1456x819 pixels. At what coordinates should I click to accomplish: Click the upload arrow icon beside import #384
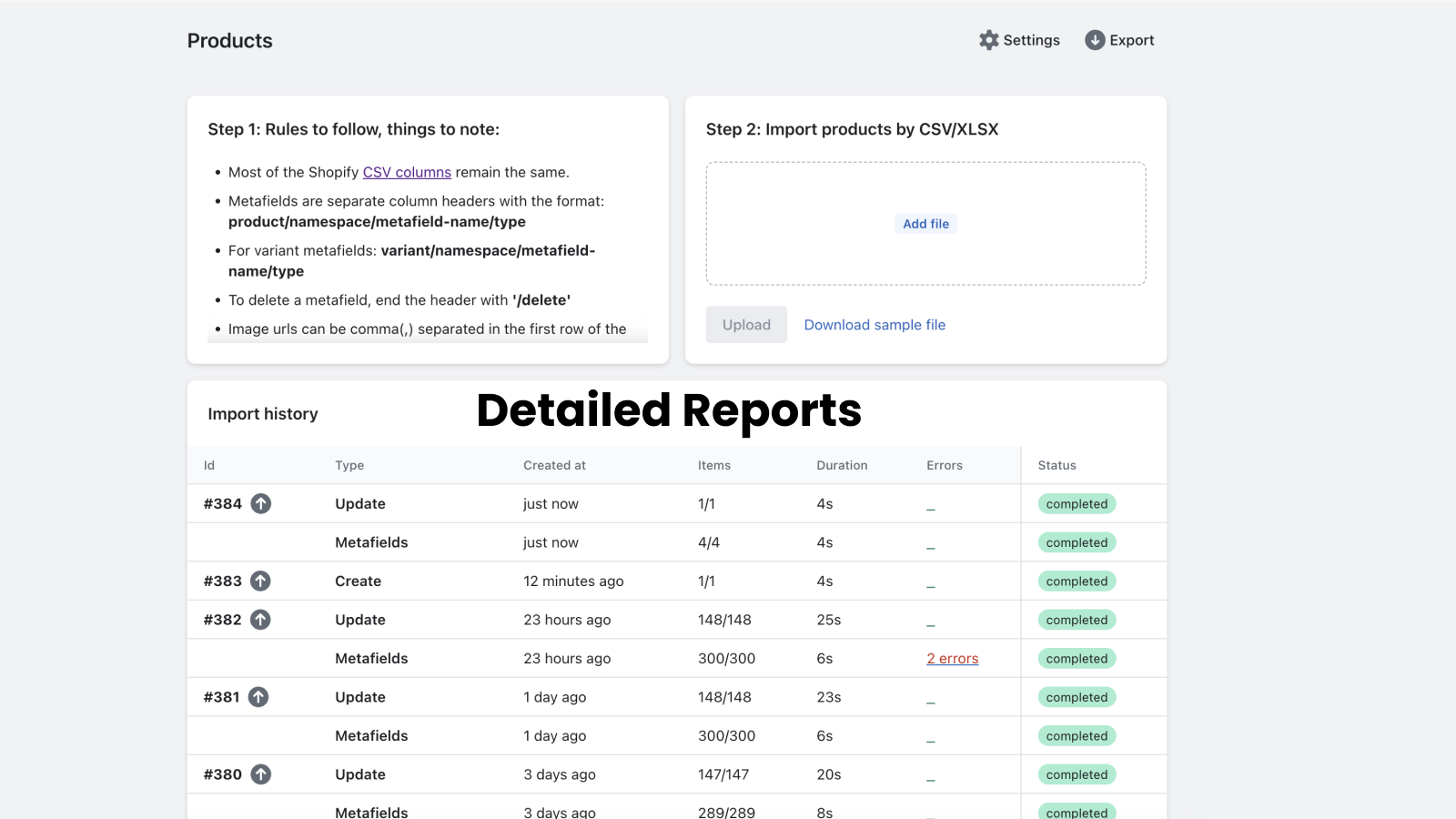pos(260,503)
